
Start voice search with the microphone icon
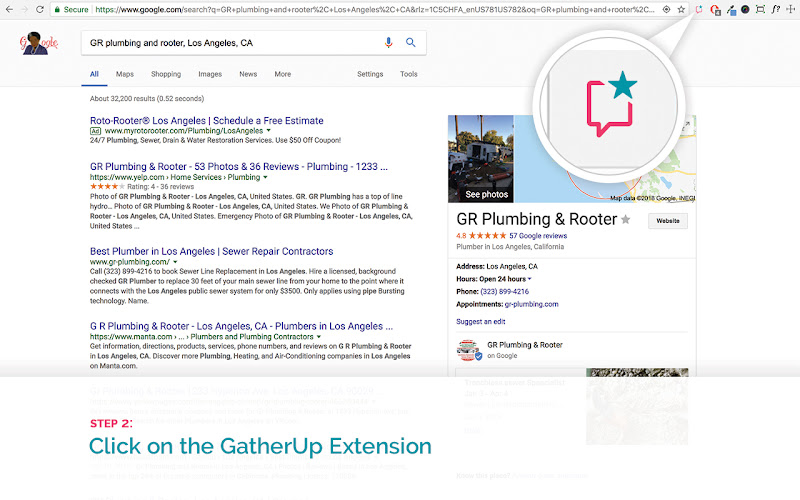click(388, 43)
